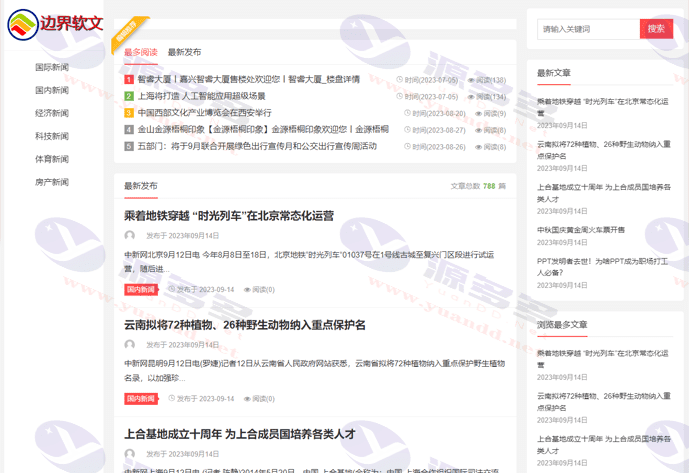Open headline 乘着地铁穿越 时光列车 在北京常态化运营
Image resolution: width=689 pixels, height=473 pixels.
(x=229, y=216)
